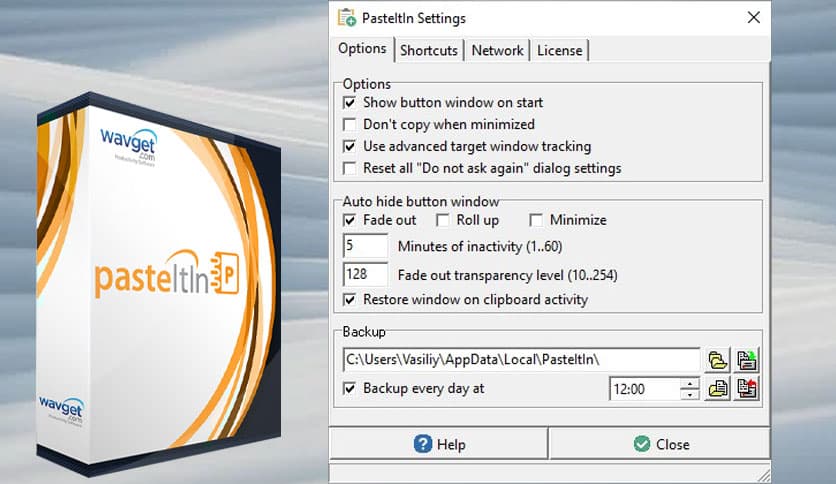Click the resize grip at the dialog corner
Image resolution: width=836 pixels, height=484 pixels.
(x=764, y=475)
